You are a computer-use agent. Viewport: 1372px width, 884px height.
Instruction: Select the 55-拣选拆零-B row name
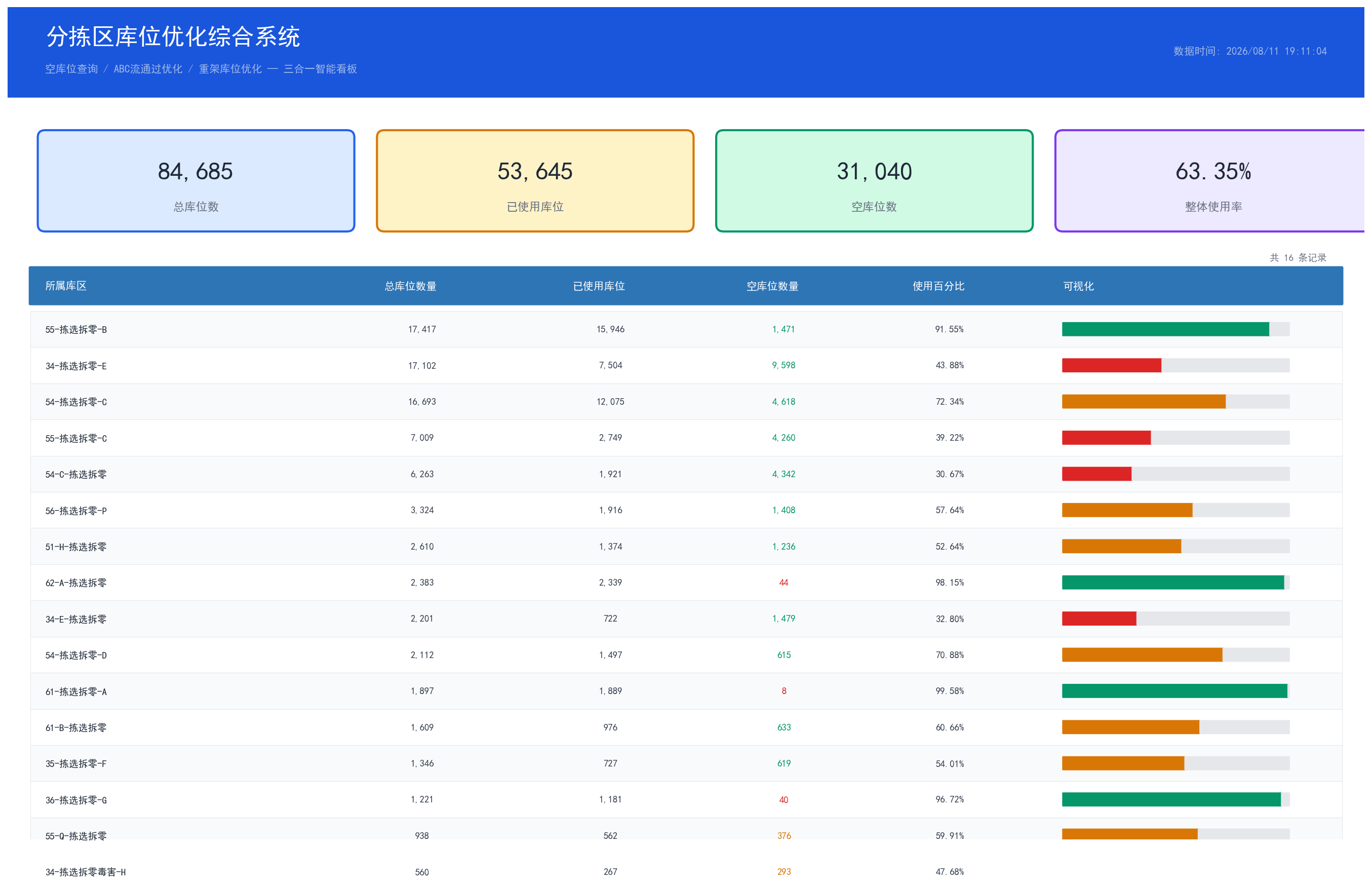tap(76, 329)
